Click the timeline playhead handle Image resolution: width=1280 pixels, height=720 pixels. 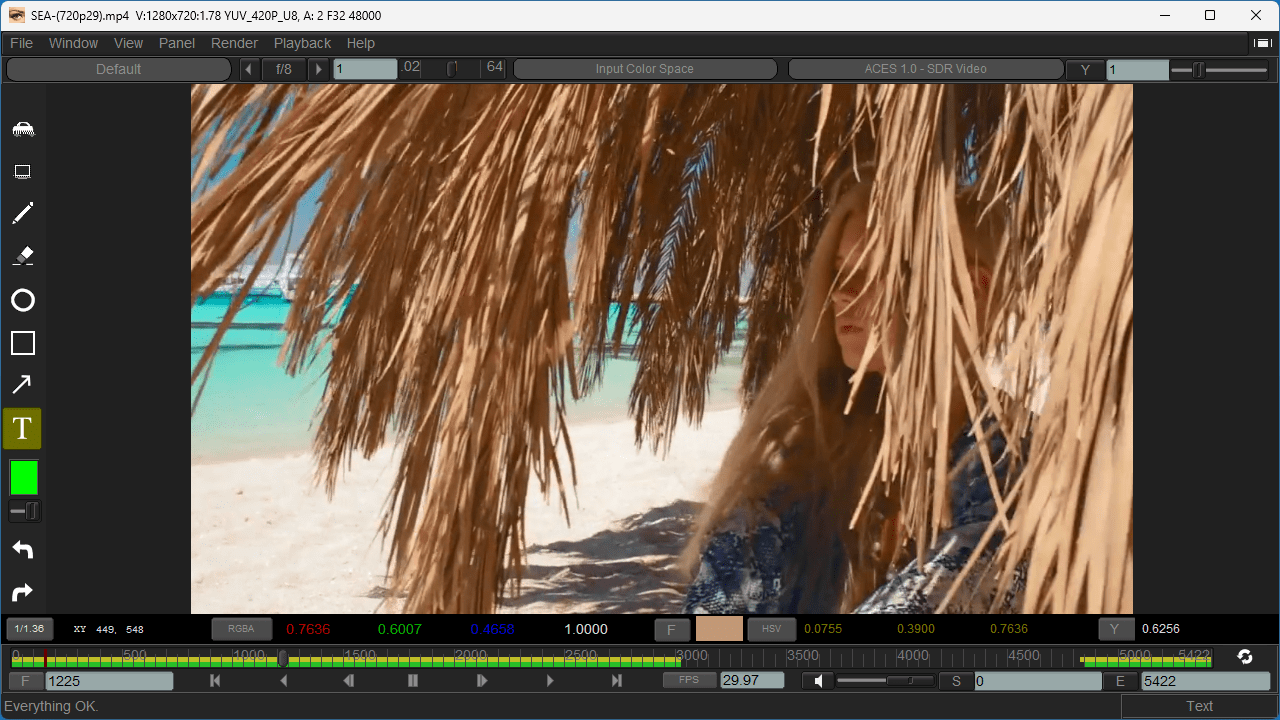coord(283,658)
